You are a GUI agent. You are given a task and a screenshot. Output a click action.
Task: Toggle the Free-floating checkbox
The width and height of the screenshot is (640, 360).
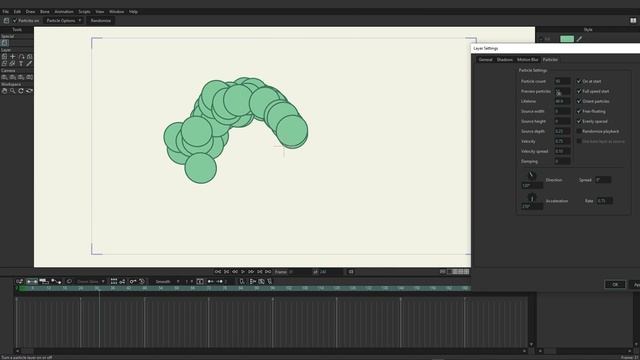coord(579,111)
